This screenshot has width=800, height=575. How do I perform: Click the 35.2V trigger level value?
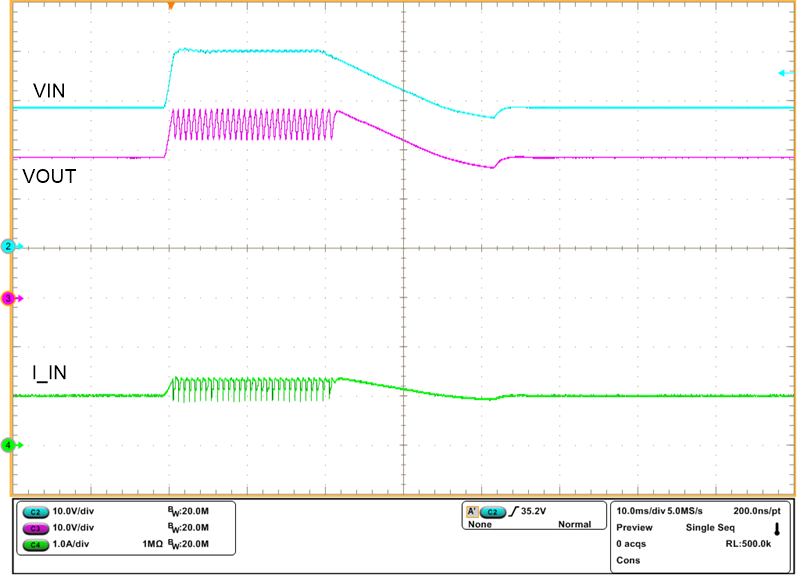click(533, 511)
